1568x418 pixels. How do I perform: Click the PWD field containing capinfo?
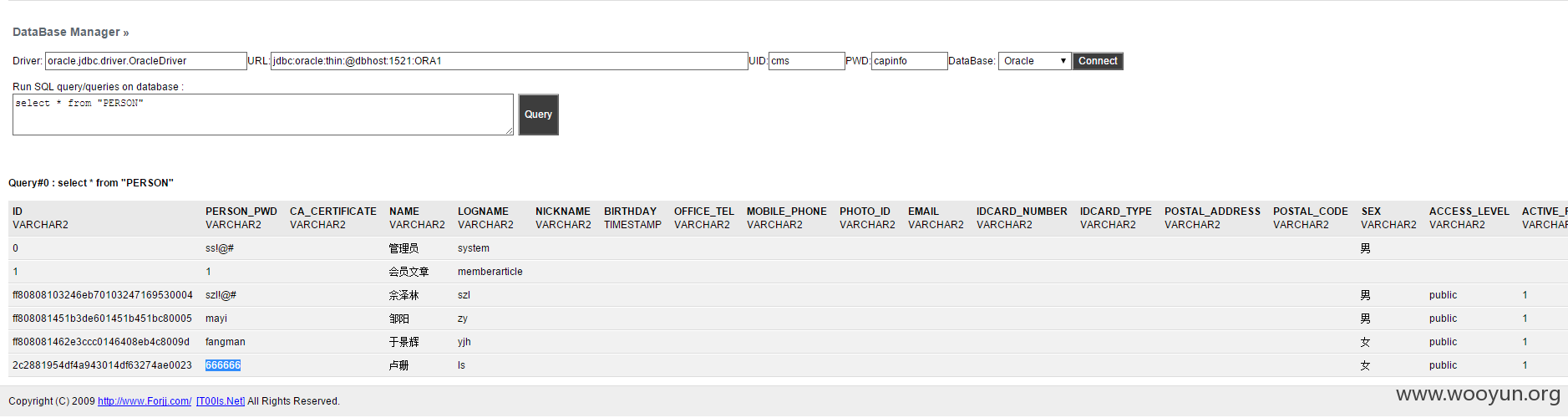[909, 61]
